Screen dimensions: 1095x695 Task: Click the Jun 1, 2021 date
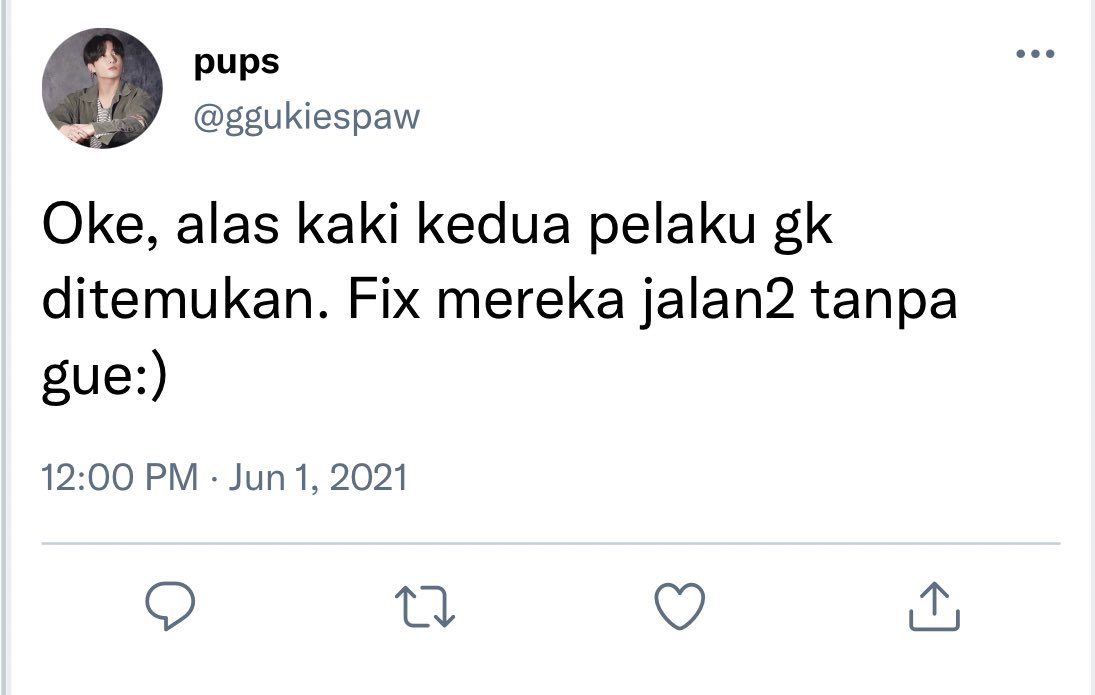[318, 478]
